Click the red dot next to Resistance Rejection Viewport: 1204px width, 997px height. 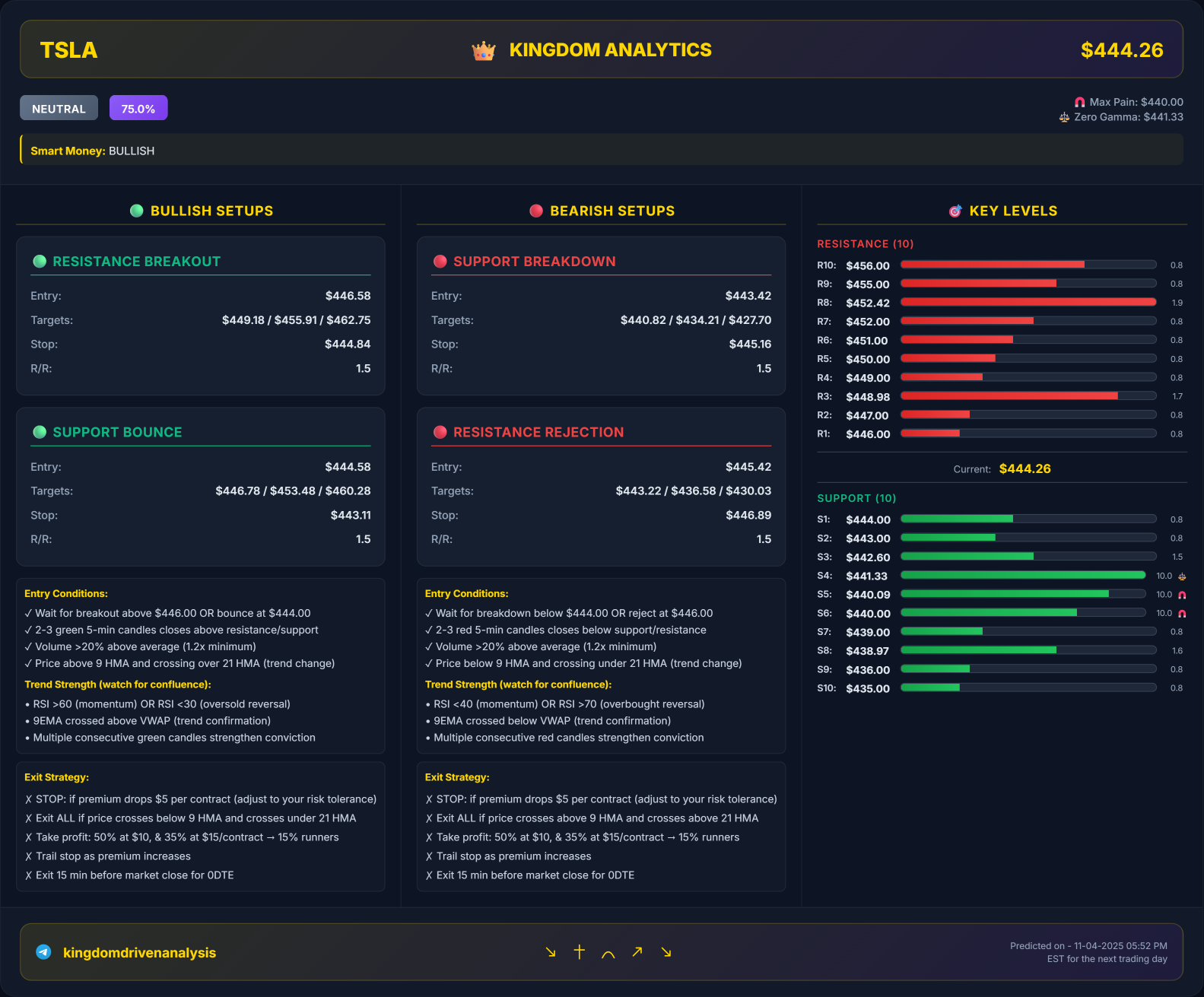pyautogui.click(x=440, y=432)
